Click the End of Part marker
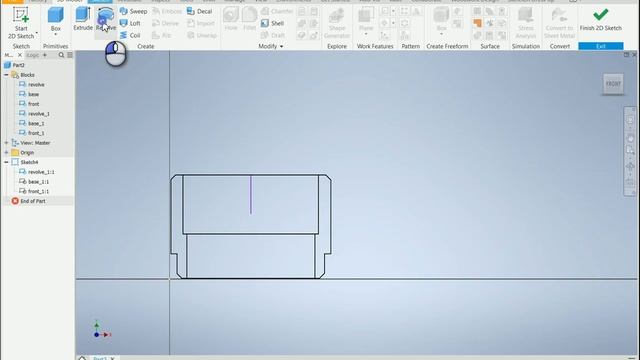Image resolution: width=640 pixels, height=360 pixels. coord(29,201)
